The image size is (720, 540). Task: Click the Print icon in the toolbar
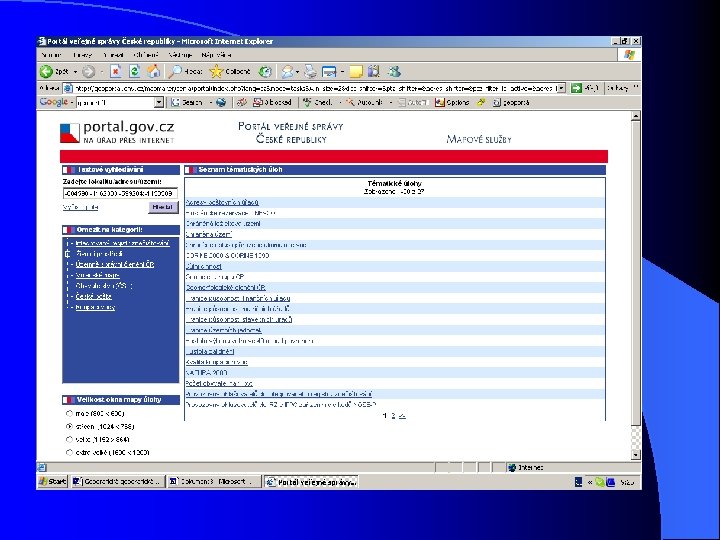311,72
